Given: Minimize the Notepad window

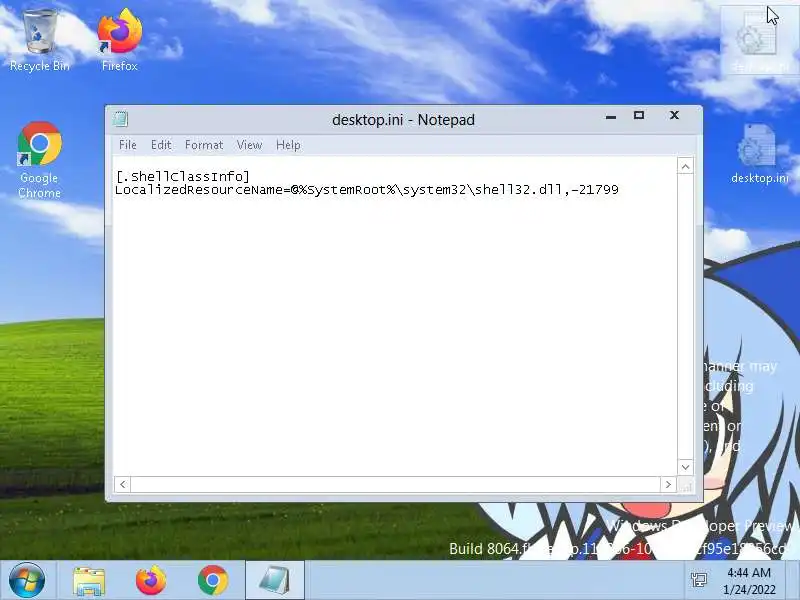Looking at the screenshot, I should pyautogui.click(x=611, y=116).
